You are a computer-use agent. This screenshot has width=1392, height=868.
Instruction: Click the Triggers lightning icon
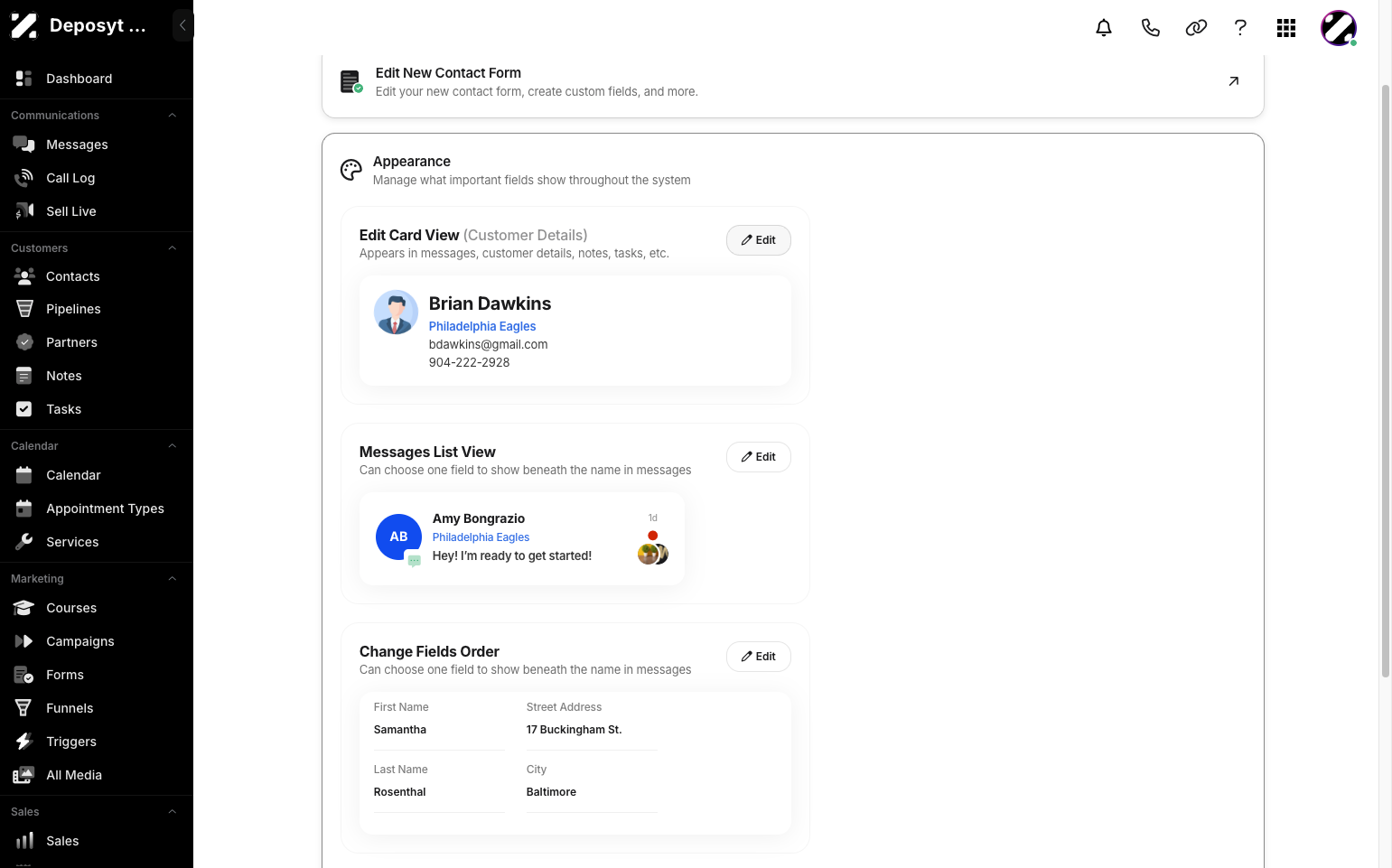point(24,742)
